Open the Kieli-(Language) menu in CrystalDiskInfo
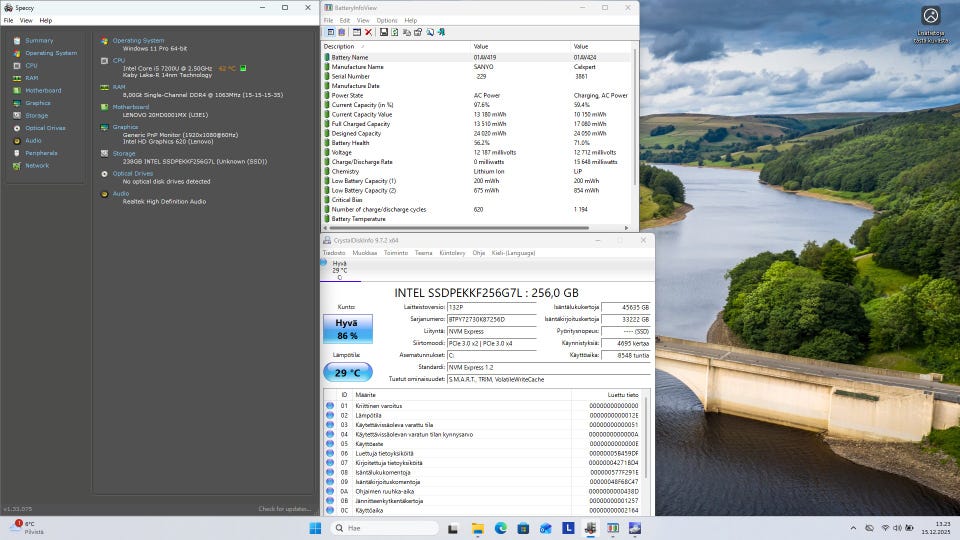This screenshot has width=960, height=540. point(512,253)
